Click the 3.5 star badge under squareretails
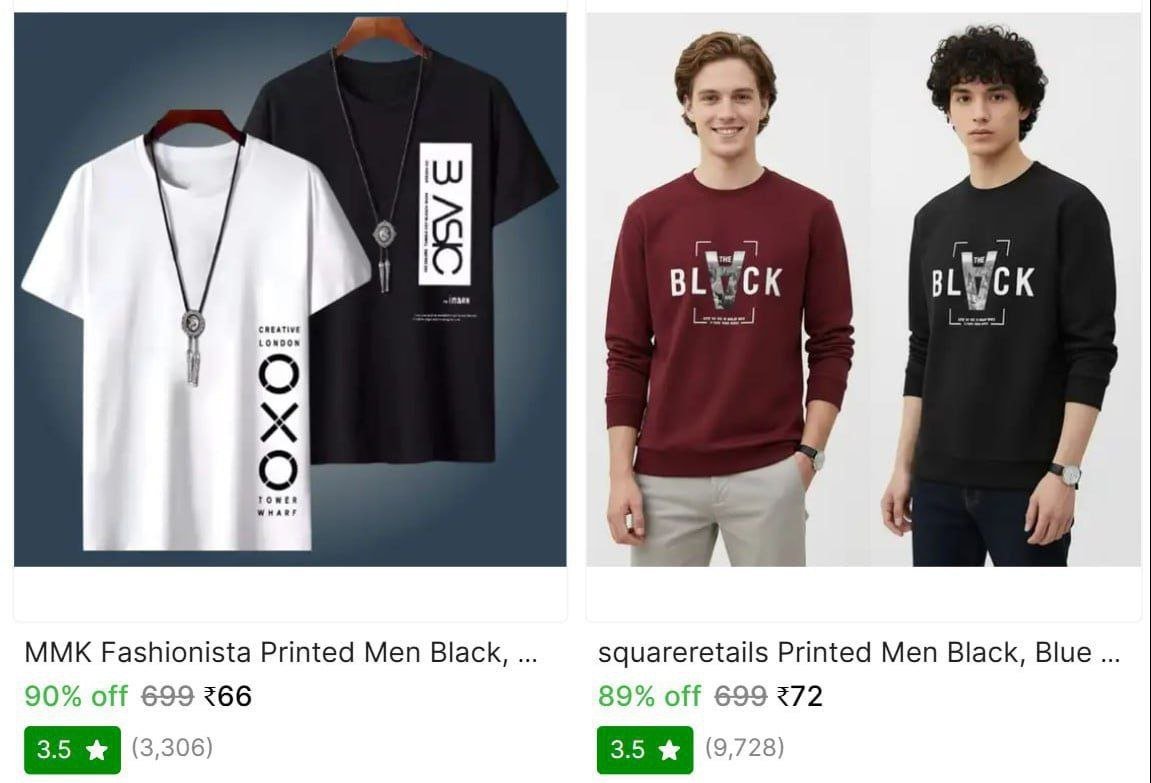The image size is (1151, 783). point(645,749)
